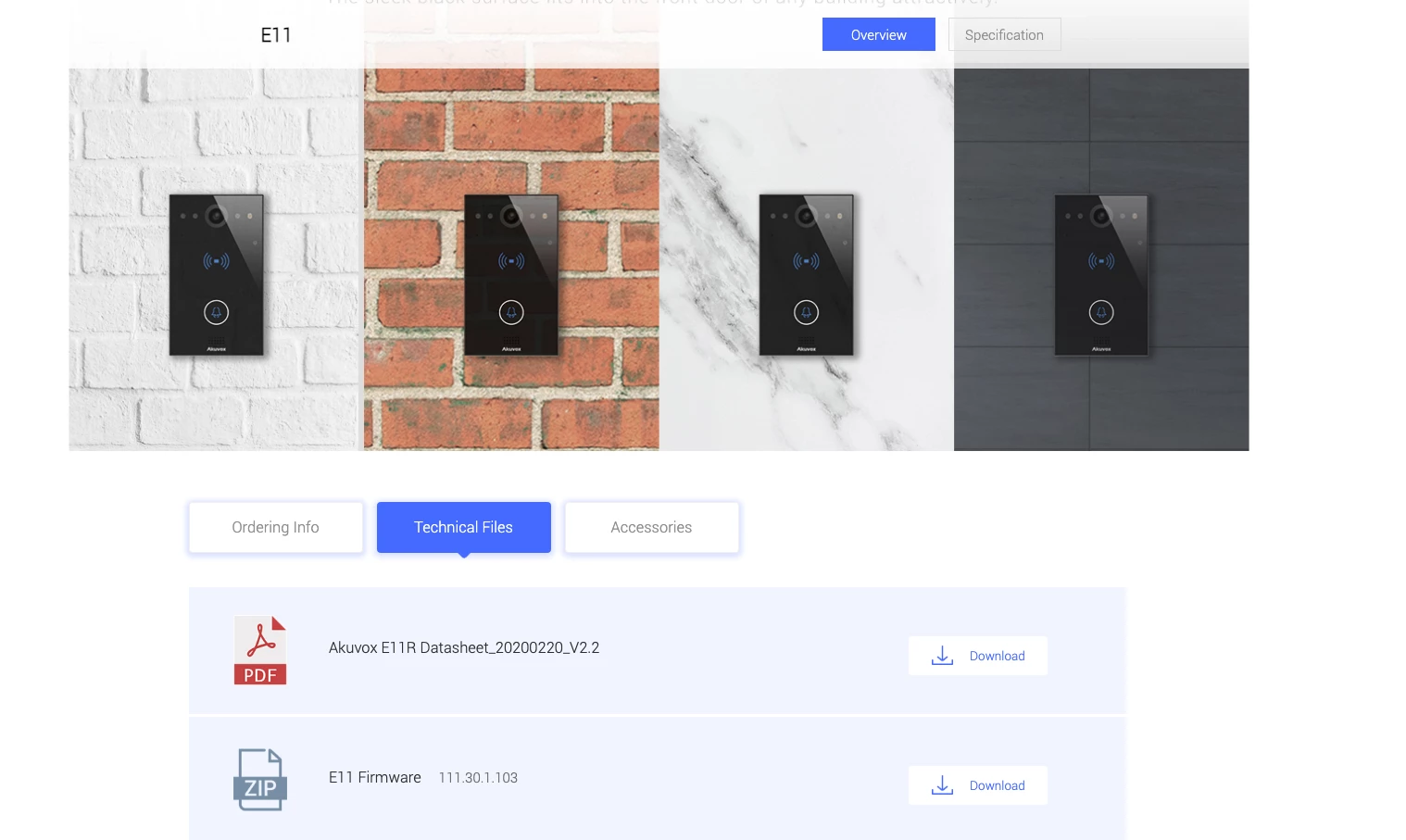Click the E11 Firmware title text
1406x840 pixels.
[x=374, y=777]
